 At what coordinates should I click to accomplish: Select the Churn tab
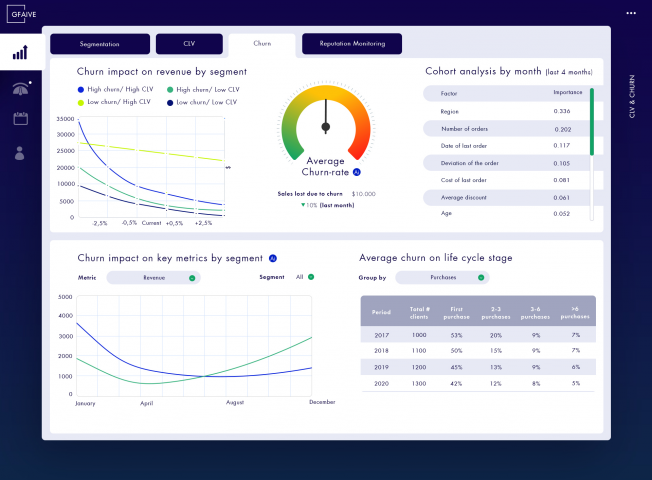[x=262, y=44]
